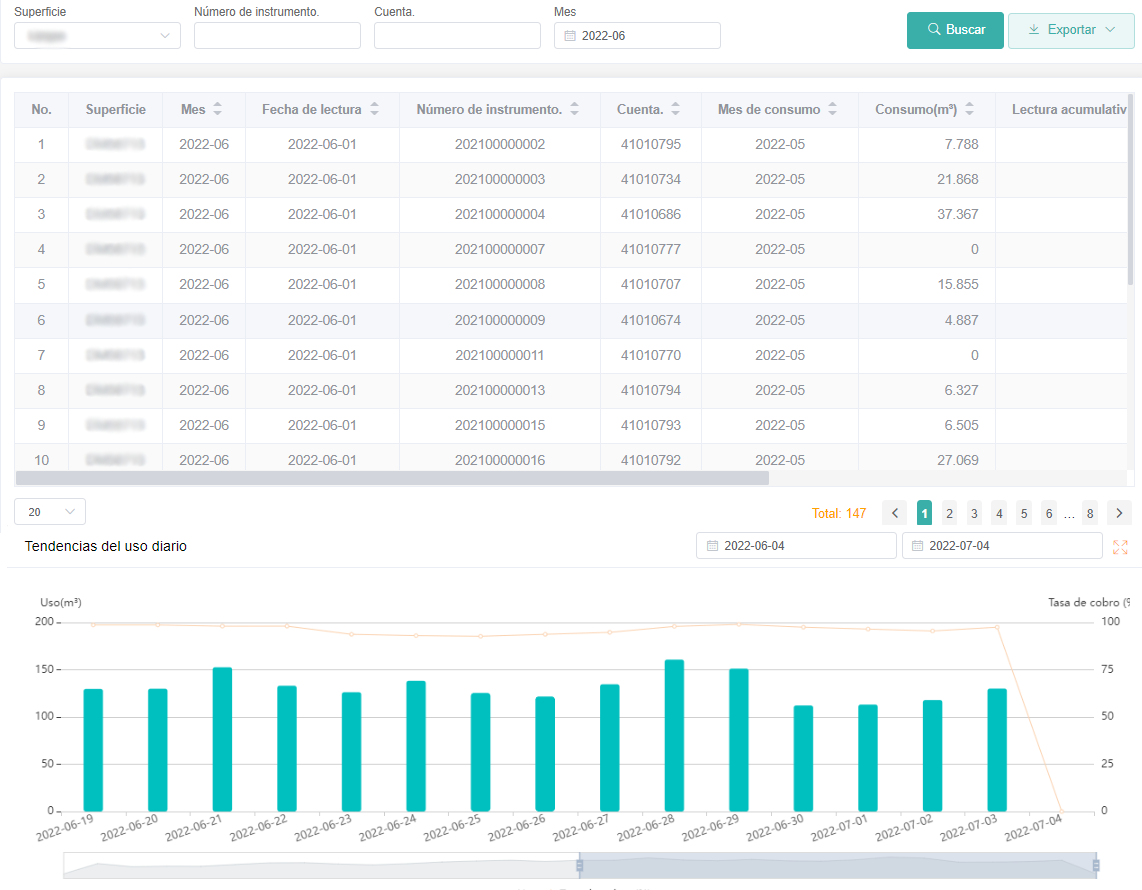This screenshot has height=890, width=1142.
Task: Click the sort arrows on Mes column
Action: coord(218,109)
